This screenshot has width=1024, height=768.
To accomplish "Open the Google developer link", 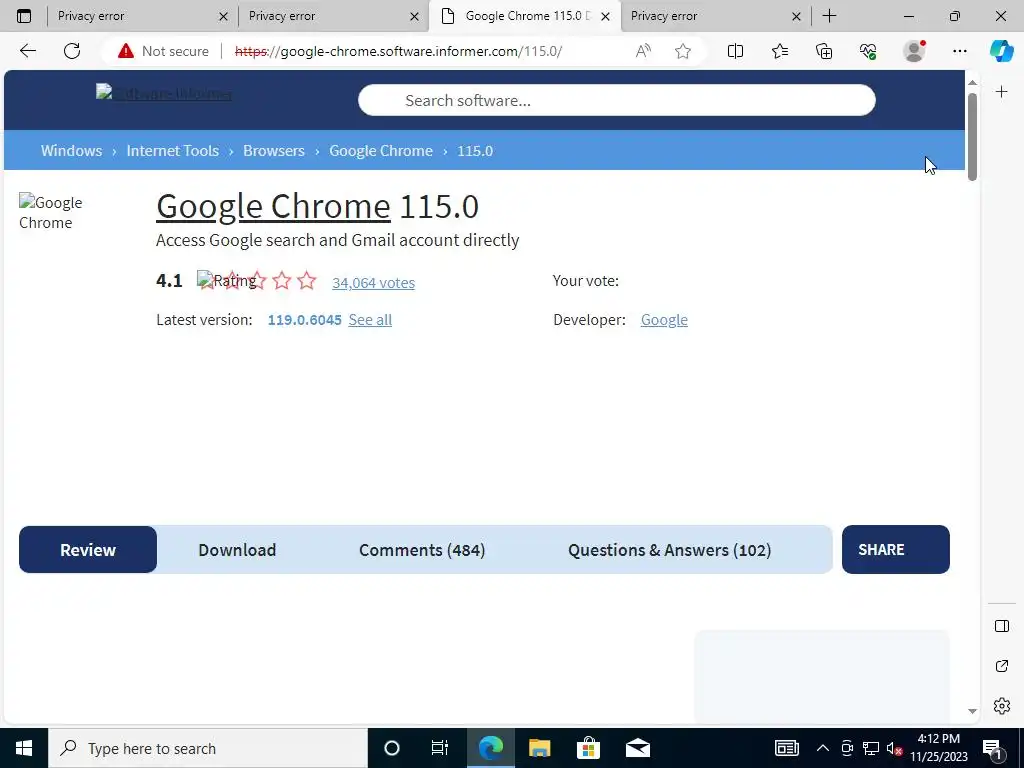I will click(664, 320).
